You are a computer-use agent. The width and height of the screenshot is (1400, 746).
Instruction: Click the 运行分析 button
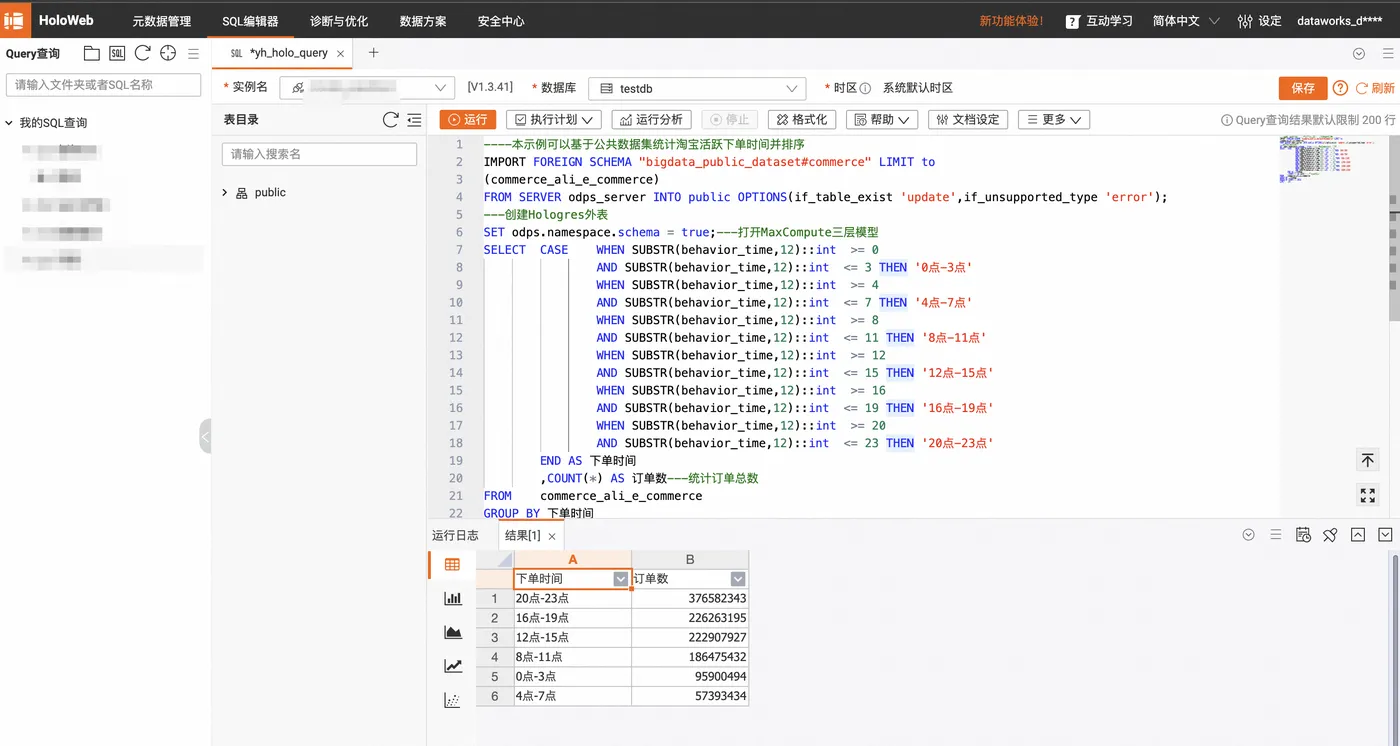click(x=652, y=119)
